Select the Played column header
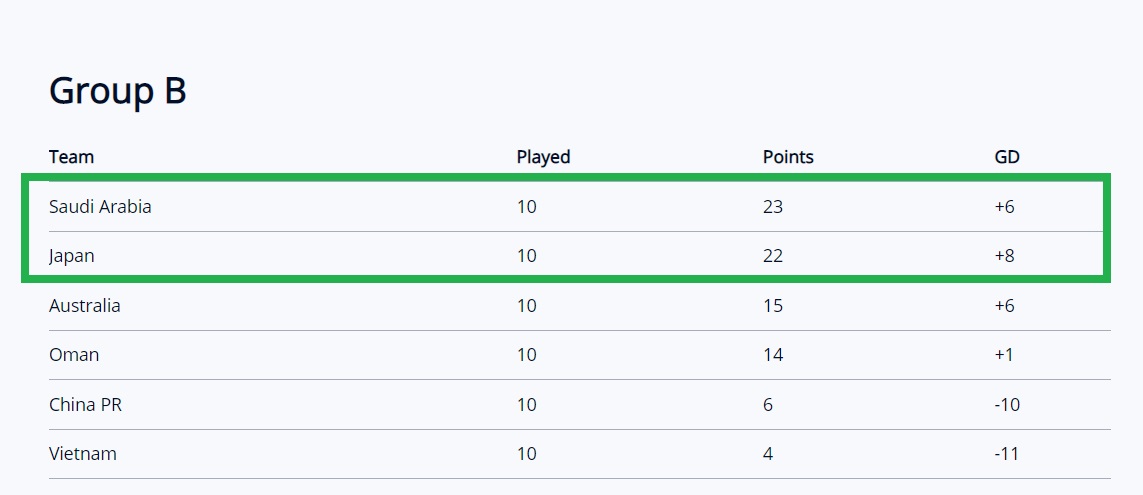The image size is (1143, 495). tap(543, 157)
